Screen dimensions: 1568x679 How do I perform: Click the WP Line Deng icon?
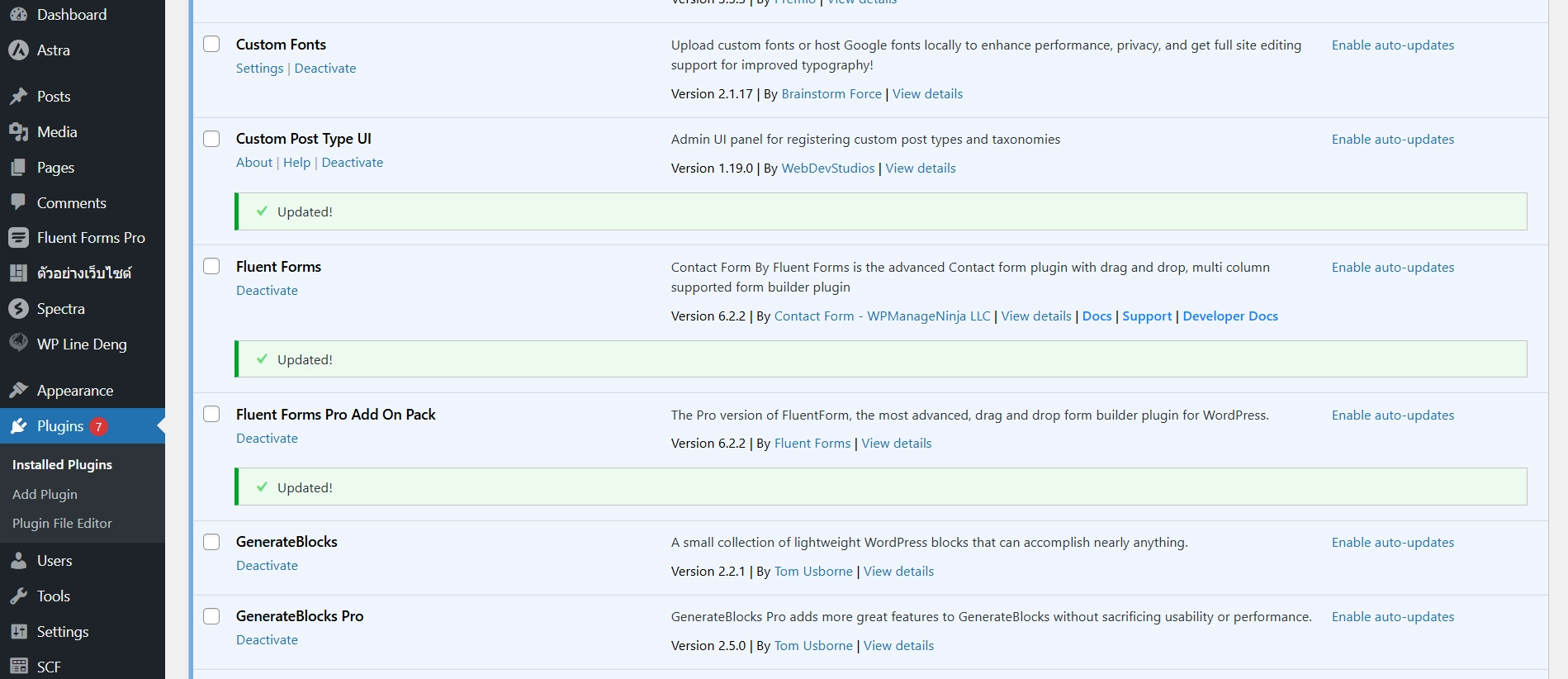click(x=18, y=343)
